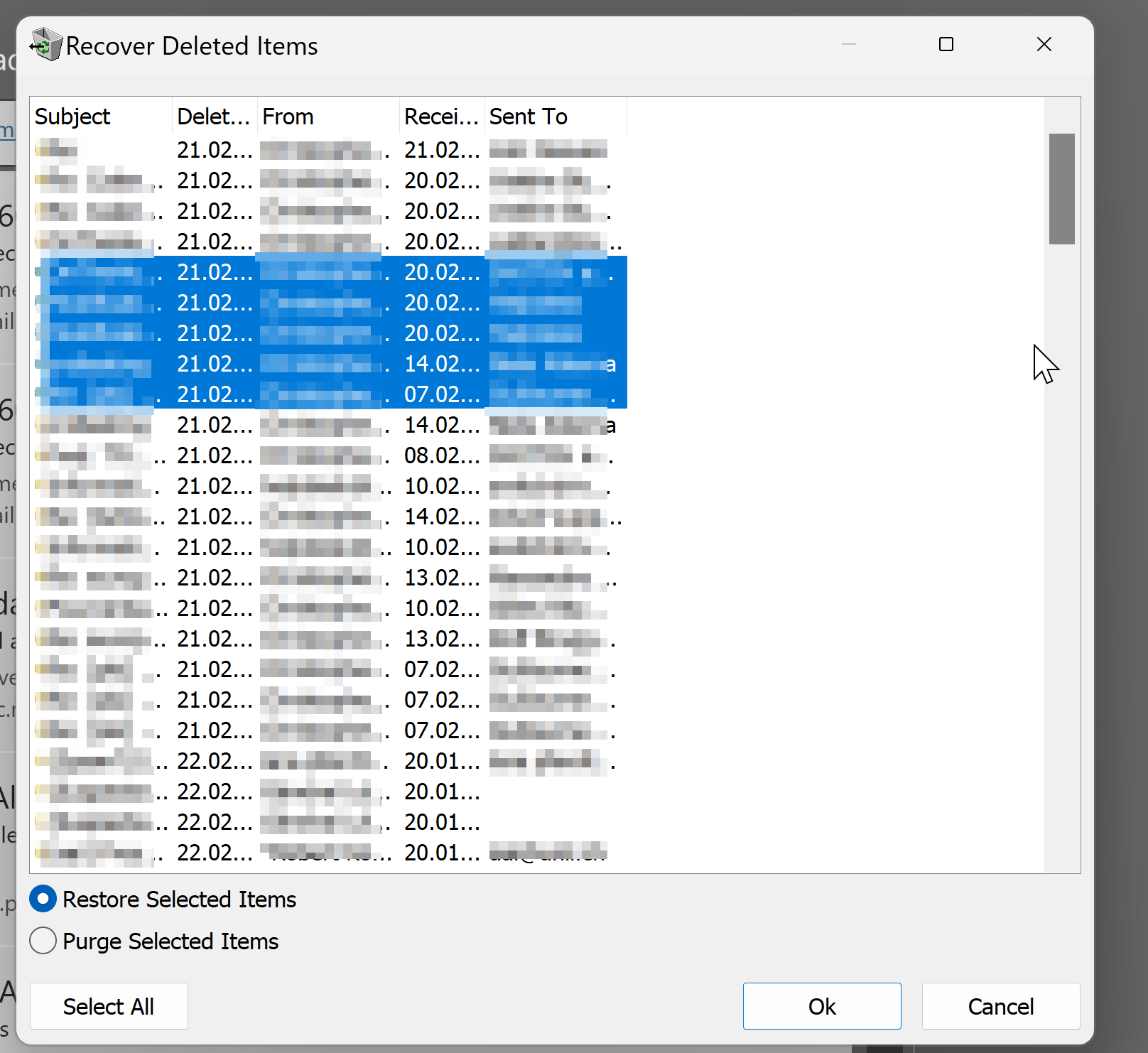Sort by the Received column header

coord(440,117)
